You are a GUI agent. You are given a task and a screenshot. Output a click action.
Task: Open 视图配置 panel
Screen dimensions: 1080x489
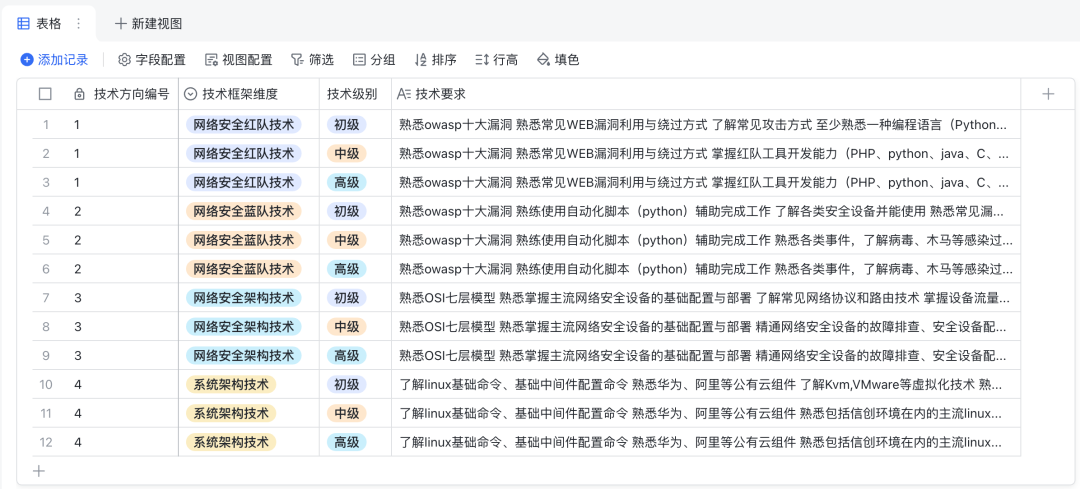point(239,60)
